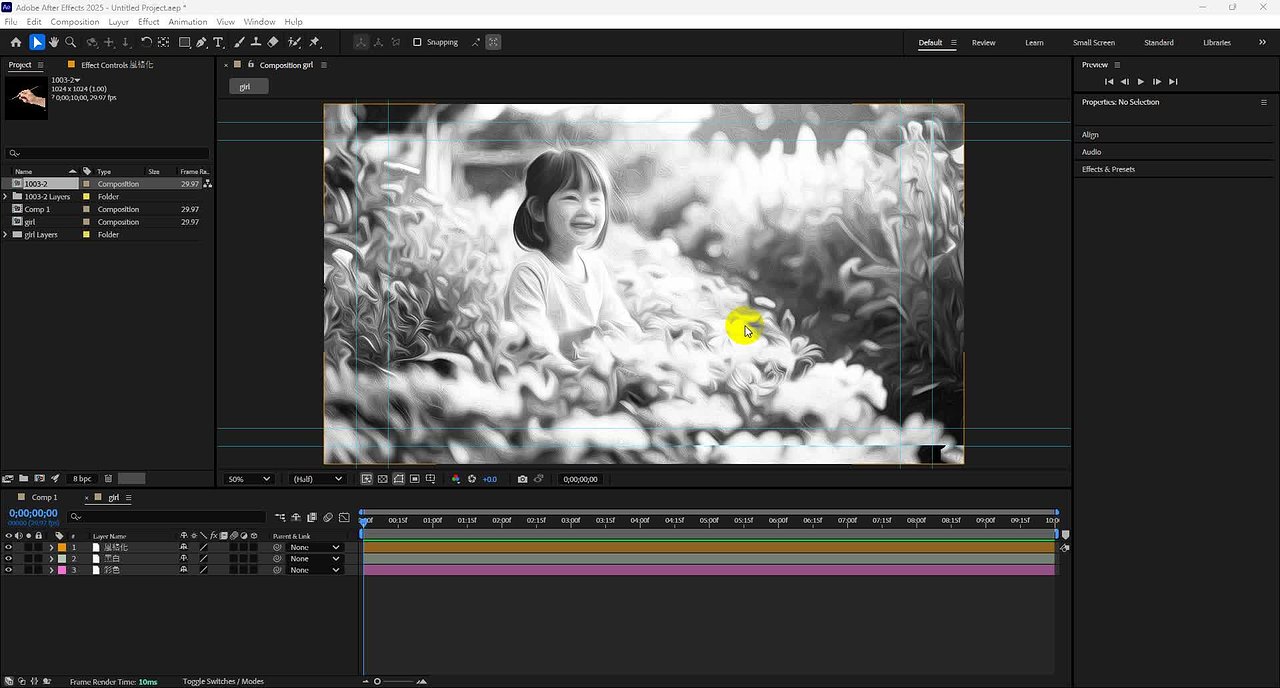Enable the Snapping checkbox
This screenshot has width=1280, height=688.
click(417, 42)
